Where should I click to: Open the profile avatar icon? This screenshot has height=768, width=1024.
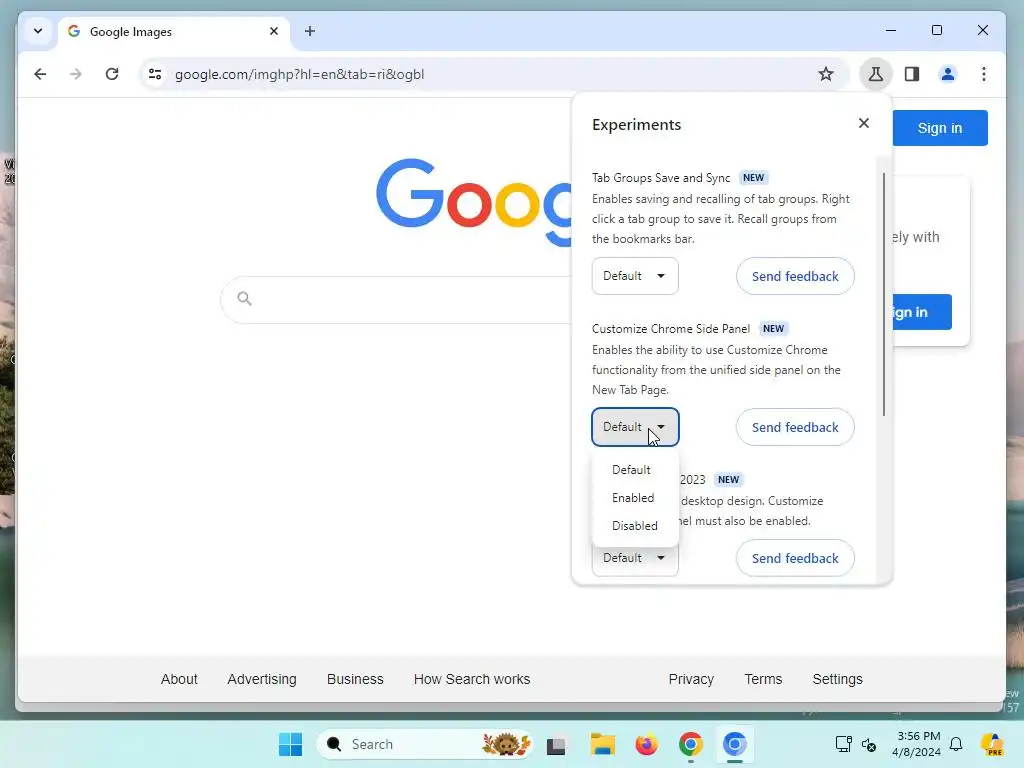(948, 74)
